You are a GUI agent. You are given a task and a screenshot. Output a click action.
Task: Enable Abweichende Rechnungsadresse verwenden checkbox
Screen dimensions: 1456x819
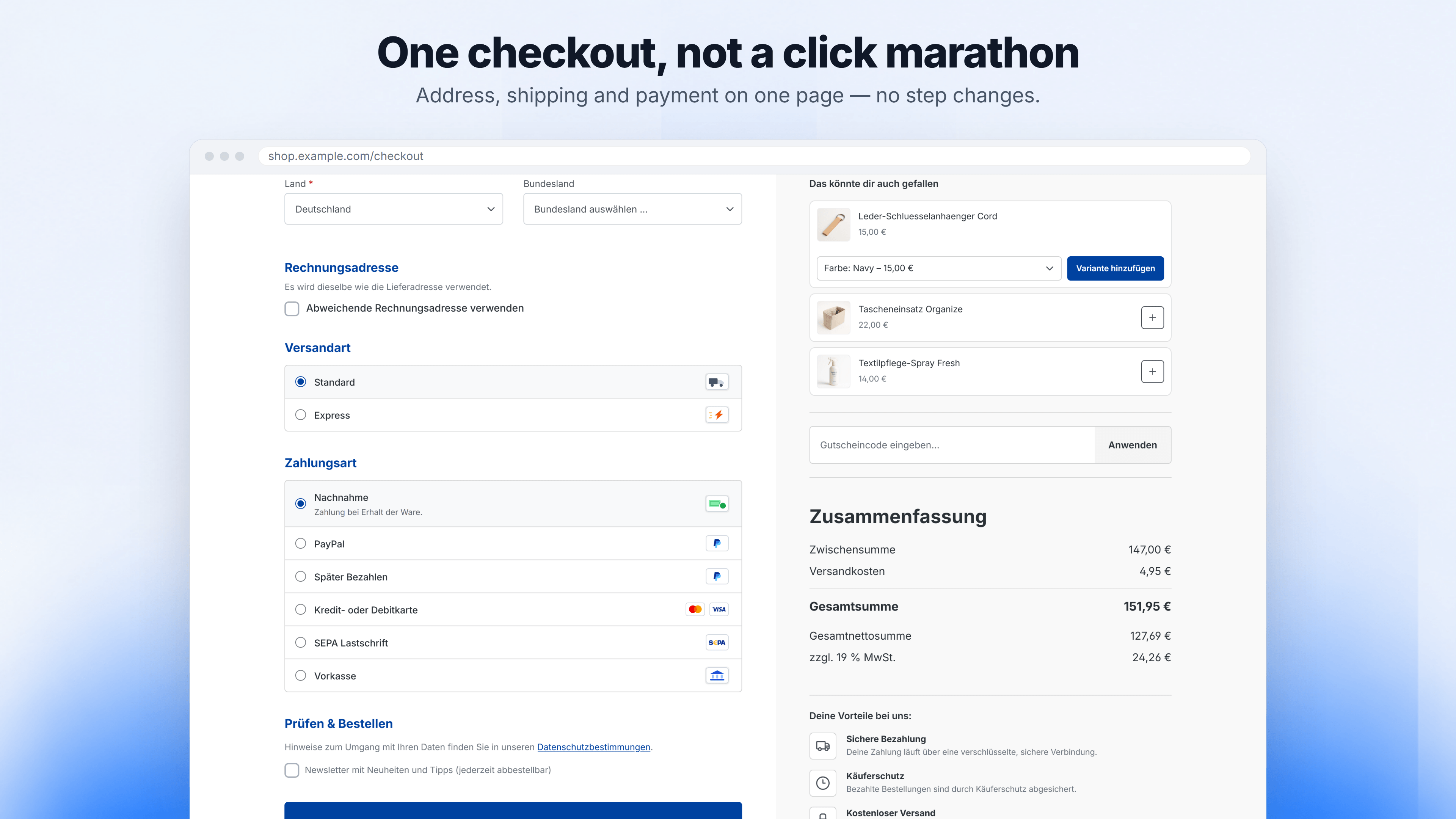[x=292, y=309]
